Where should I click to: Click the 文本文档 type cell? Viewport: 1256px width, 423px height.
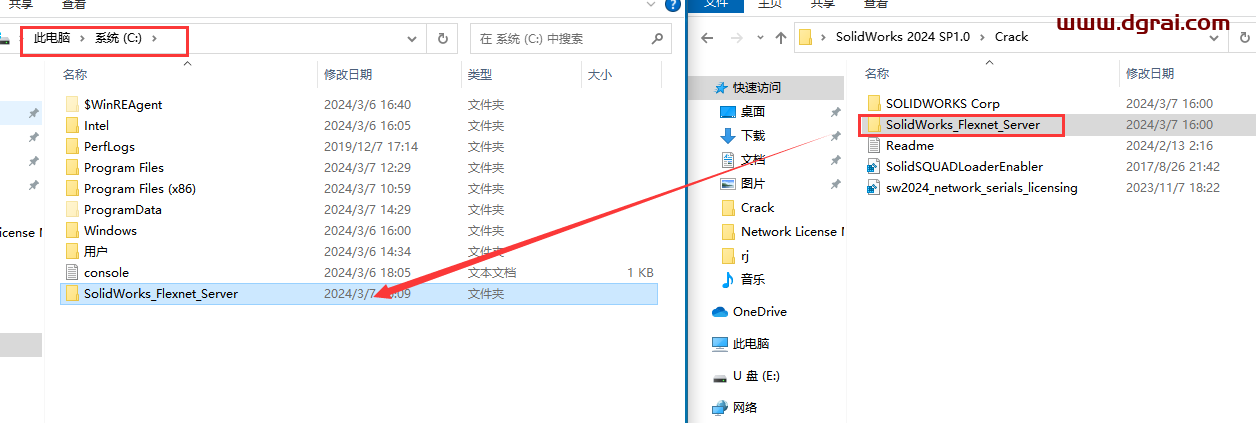[x=492, y=272]
